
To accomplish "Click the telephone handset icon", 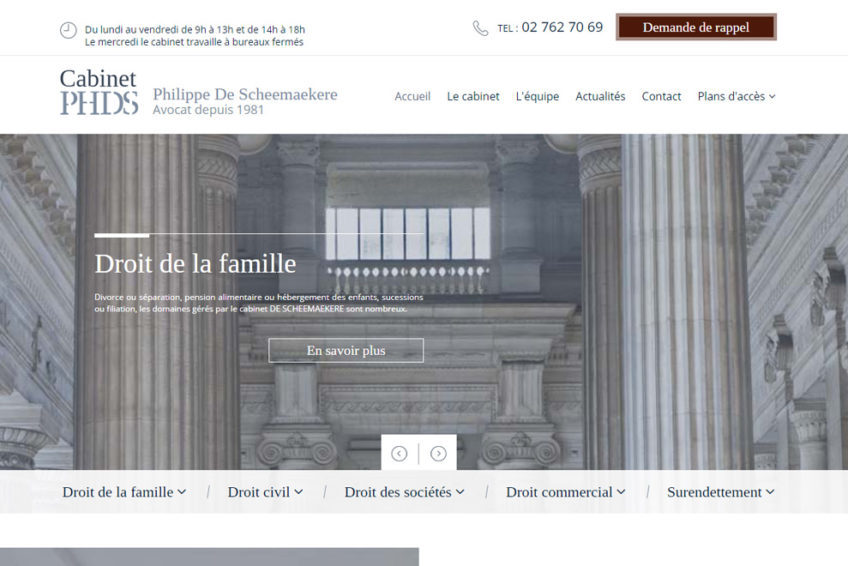I will tap(480, 28).
